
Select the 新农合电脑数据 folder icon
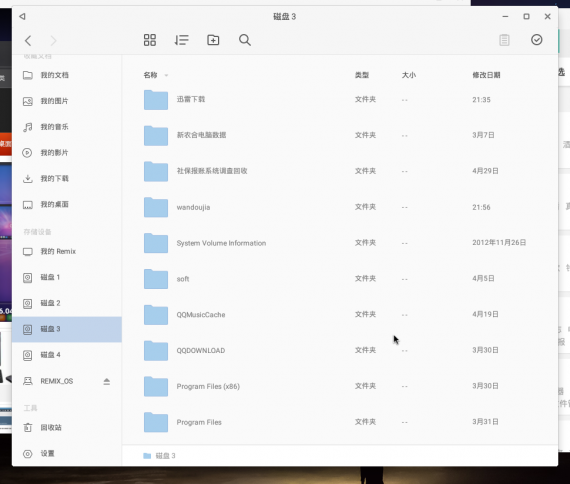pos(156,136)
